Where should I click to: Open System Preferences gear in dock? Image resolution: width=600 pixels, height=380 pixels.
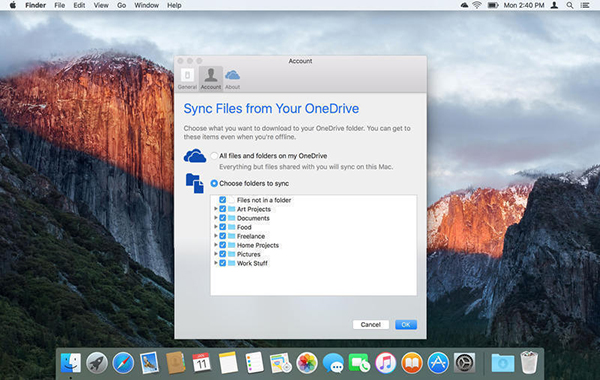(464, 362)
